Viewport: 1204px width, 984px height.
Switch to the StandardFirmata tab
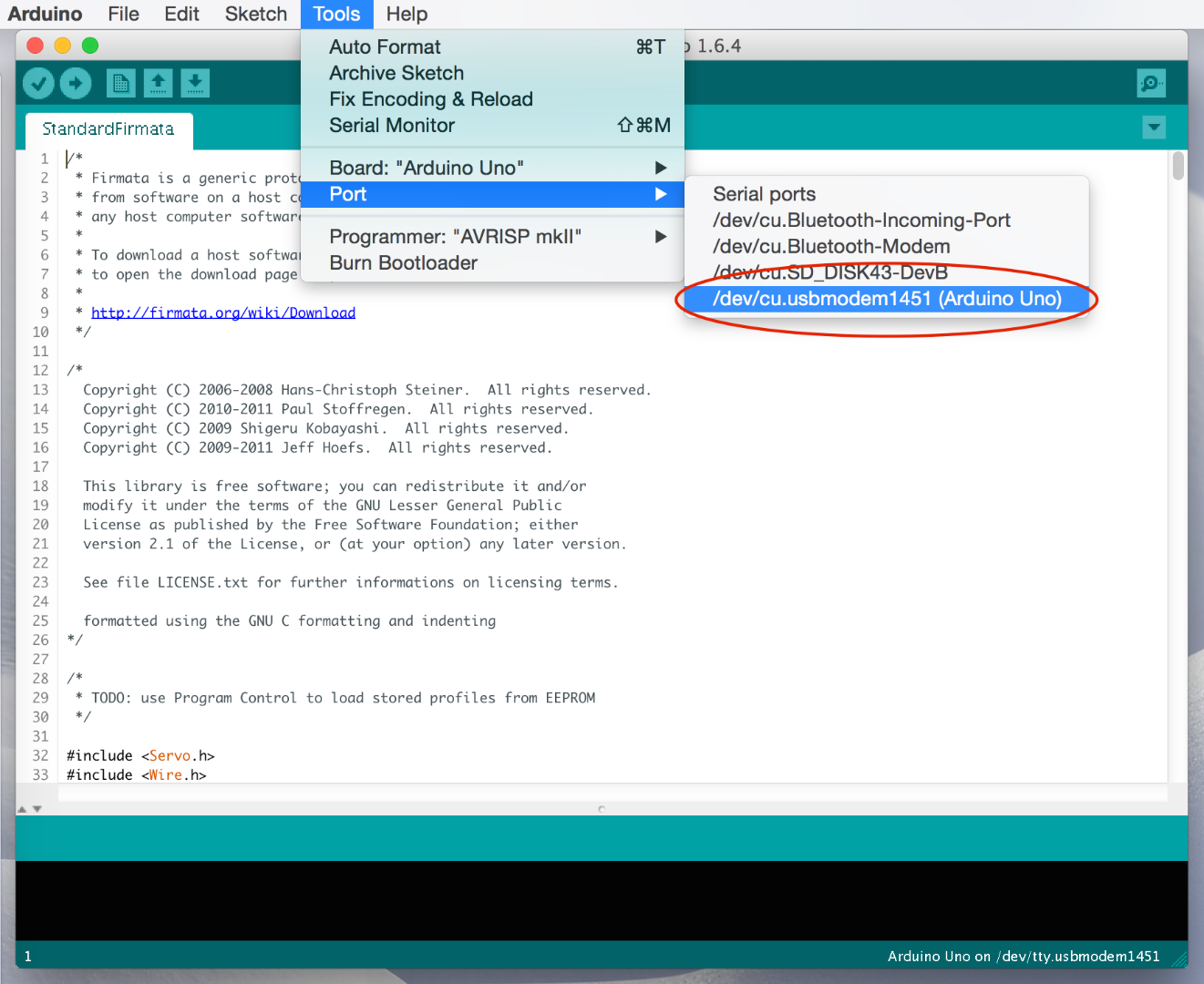[108, 130]
